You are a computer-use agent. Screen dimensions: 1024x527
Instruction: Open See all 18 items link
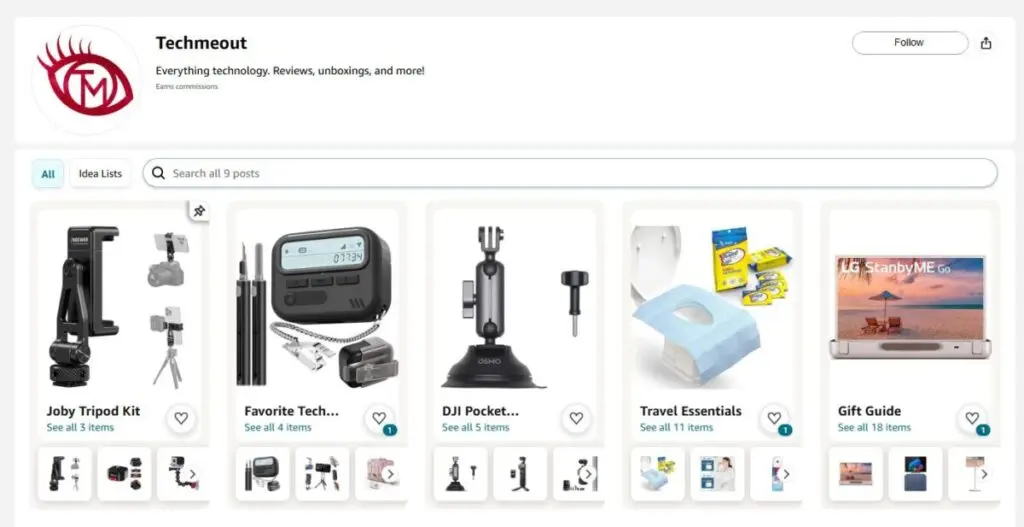tap(874, 428)
